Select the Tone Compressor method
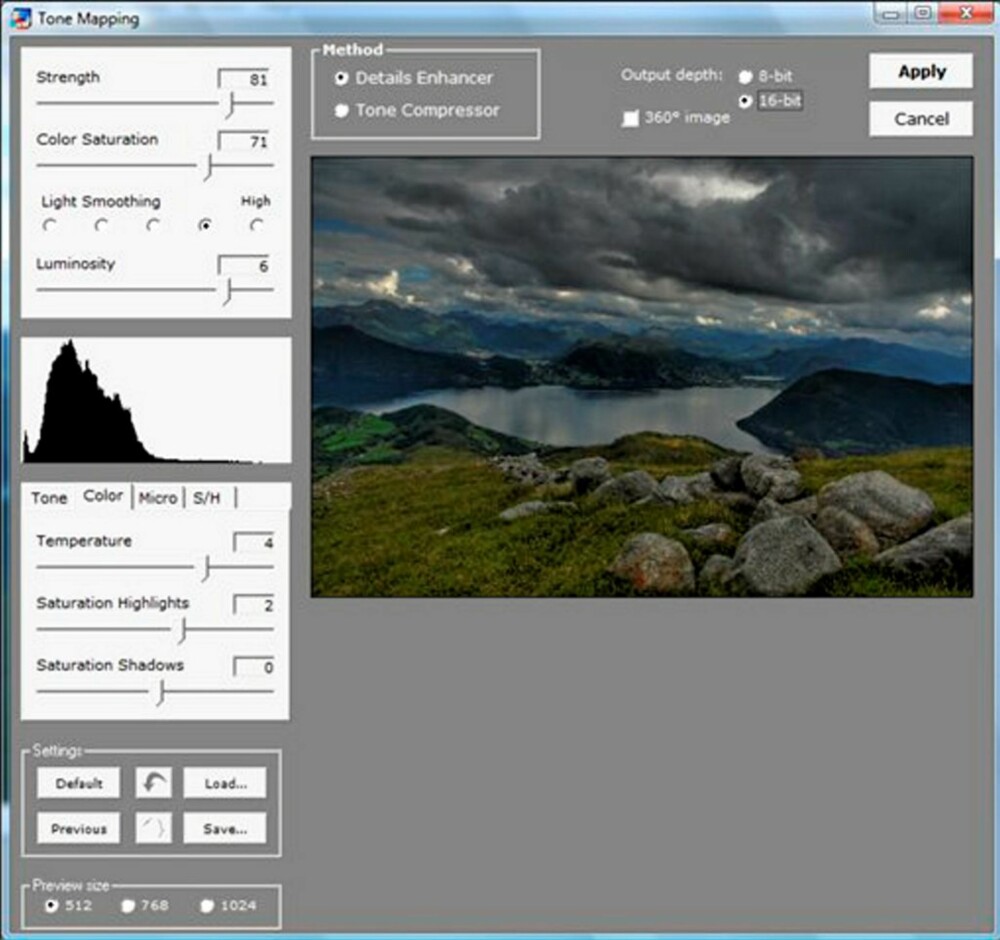Viewport: 1000px width, 940px height. [x=341, y=110]
